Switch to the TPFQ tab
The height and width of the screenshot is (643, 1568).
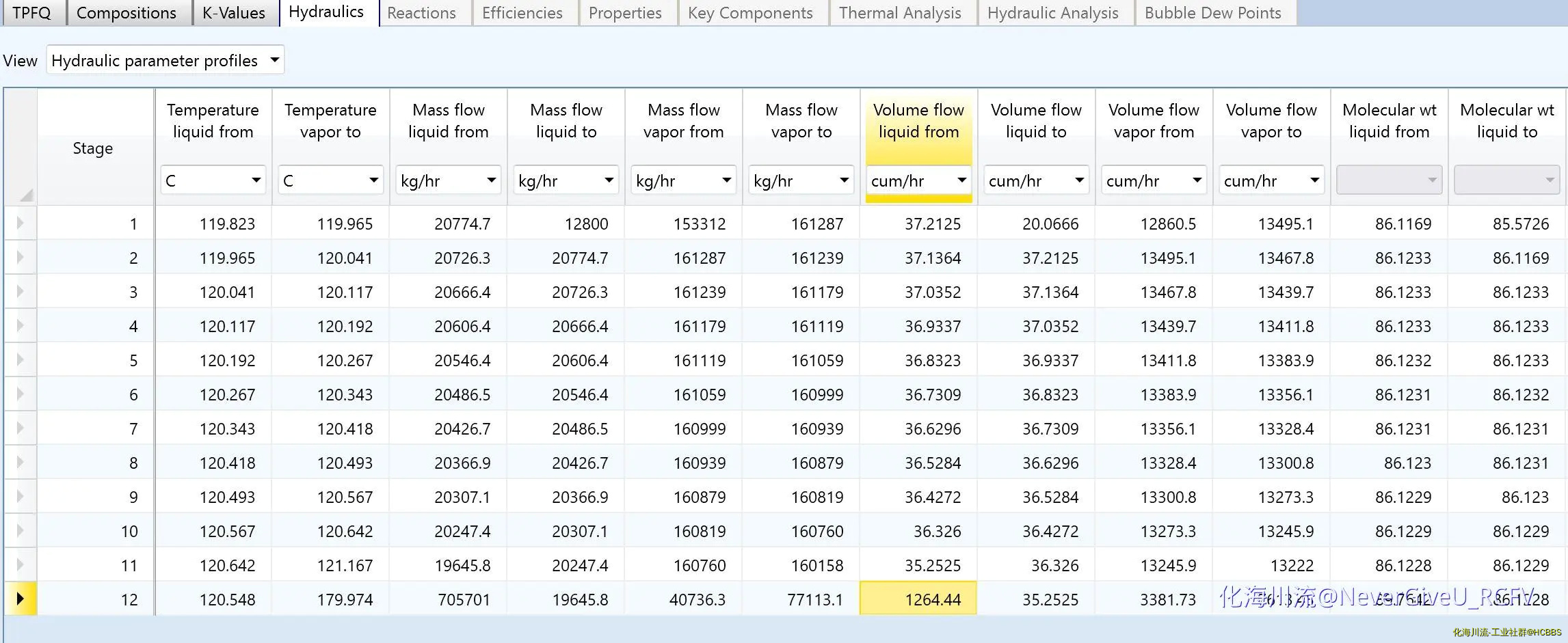click(32, 13)
